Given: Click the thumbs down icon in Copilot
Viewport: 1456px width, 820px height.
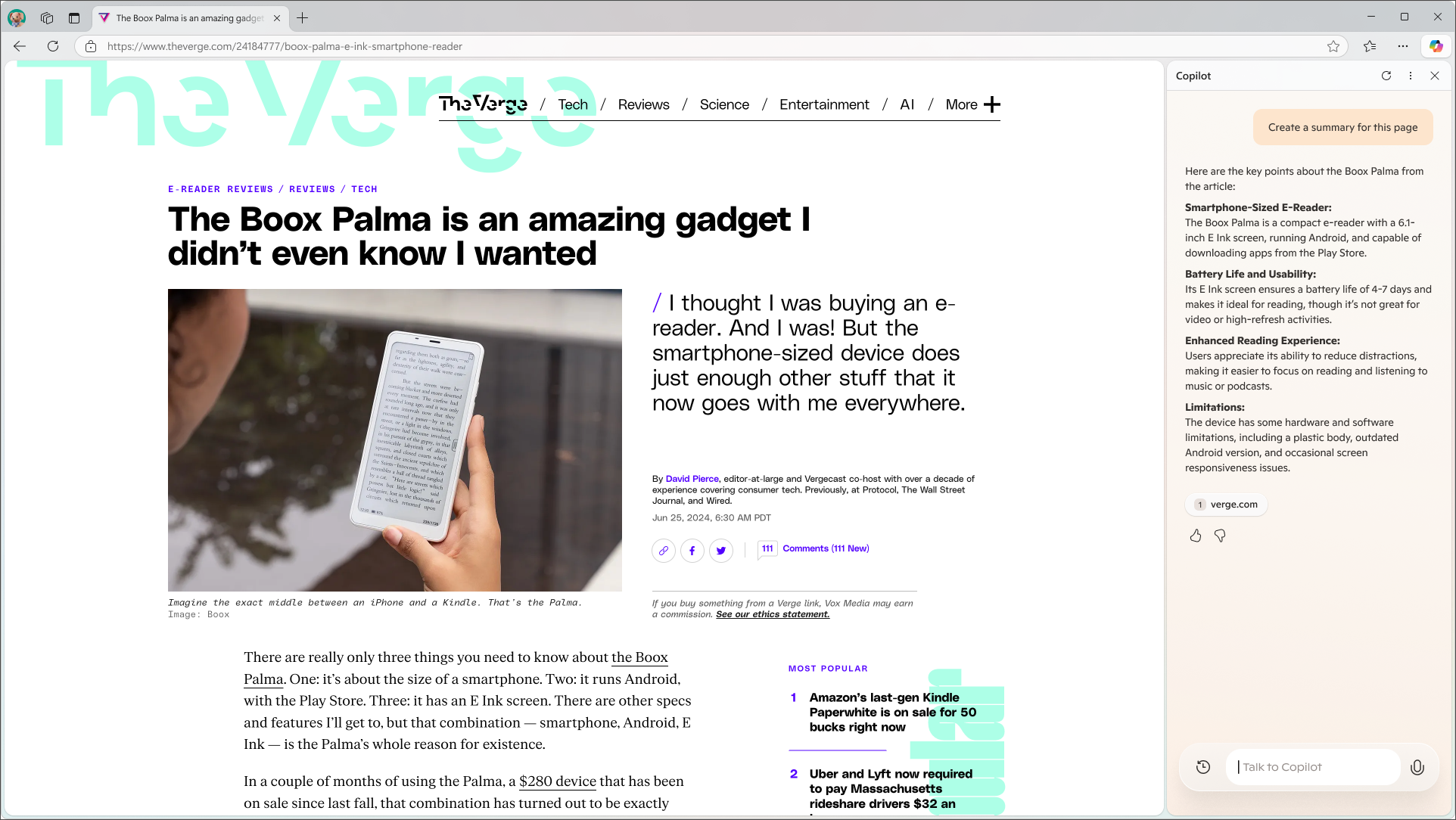Looking at the screenshot, I should (1220, 536).
